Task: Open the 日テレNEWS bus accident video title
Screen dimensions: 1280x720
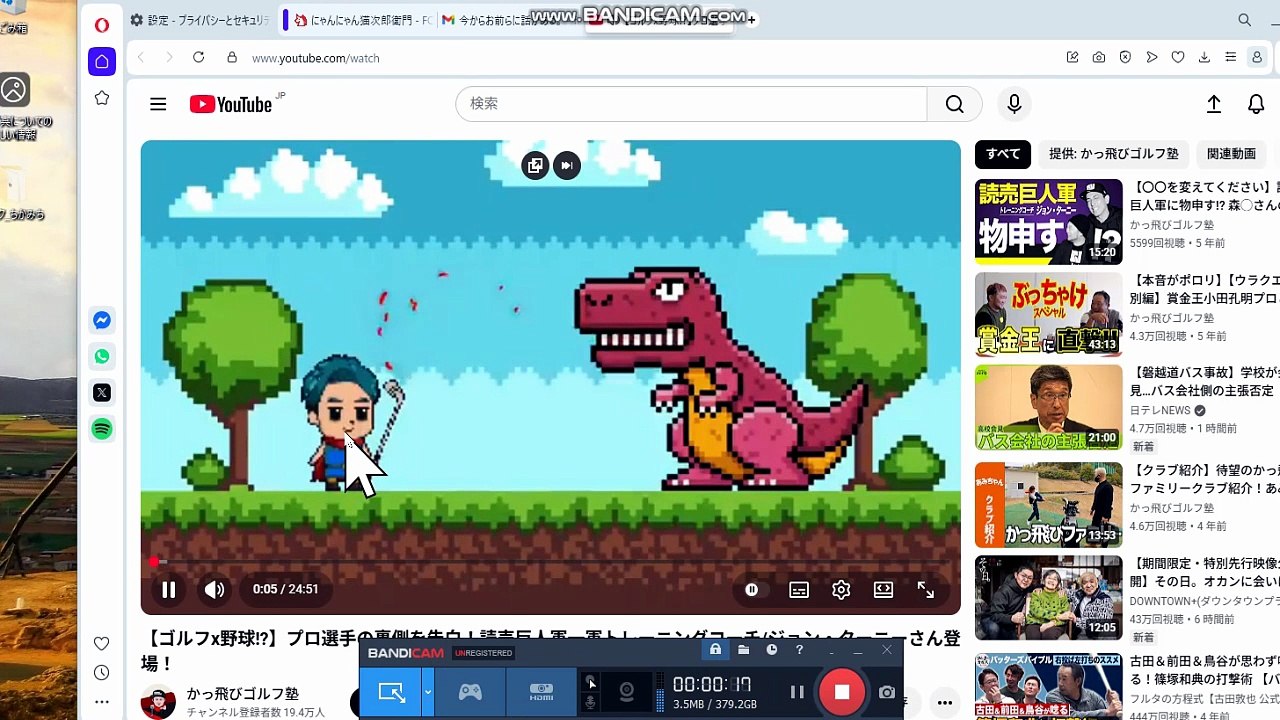Action: point(1204,381)
